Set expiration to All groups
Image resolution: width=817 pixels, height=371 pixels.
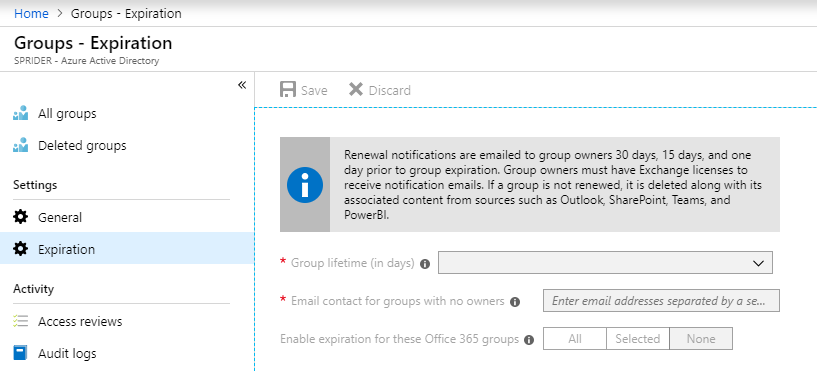[575, 339]
